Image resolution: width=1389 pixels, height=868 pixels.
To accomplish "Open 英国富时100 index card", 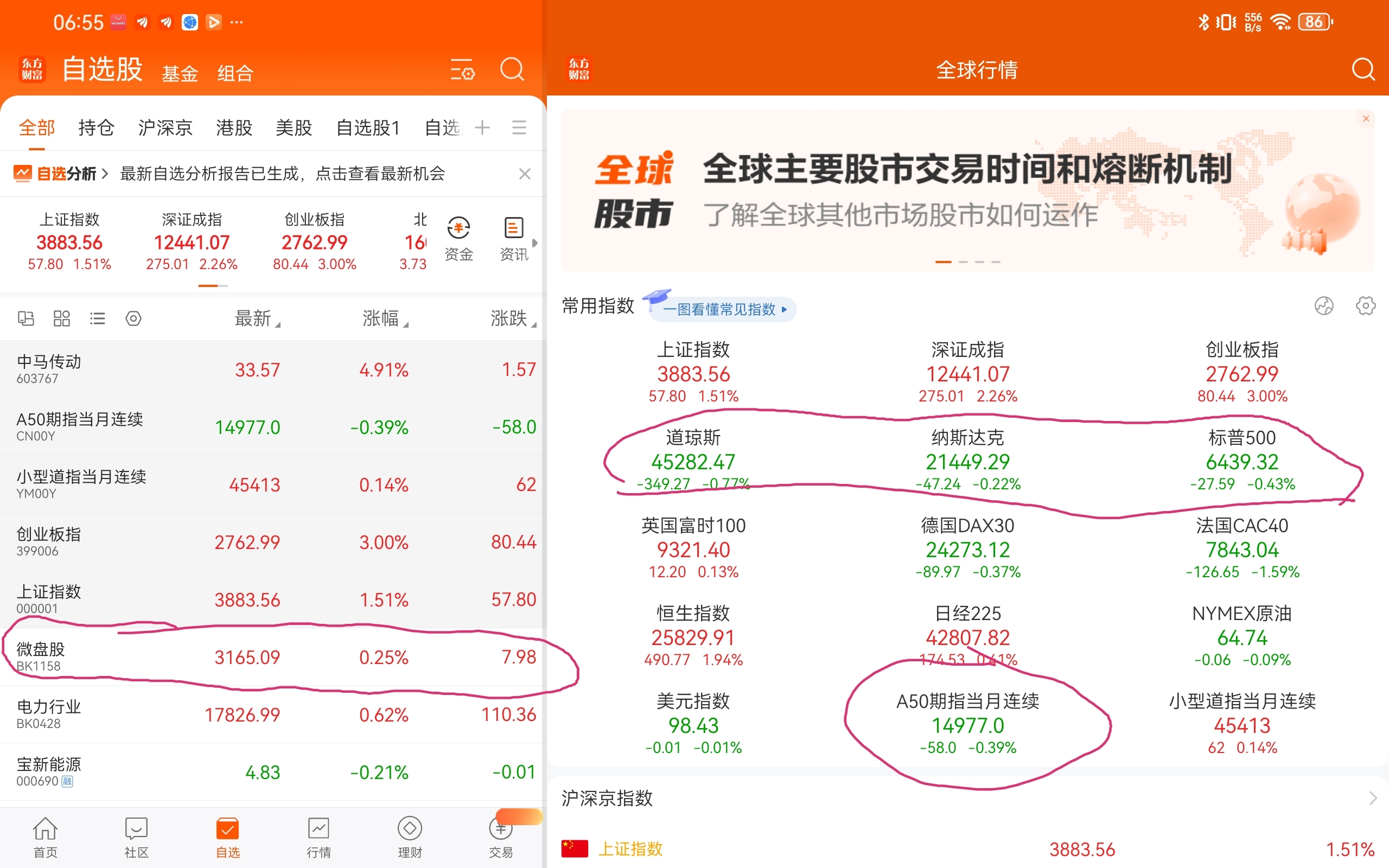I will pyautogui.click(x=693, y=548).
